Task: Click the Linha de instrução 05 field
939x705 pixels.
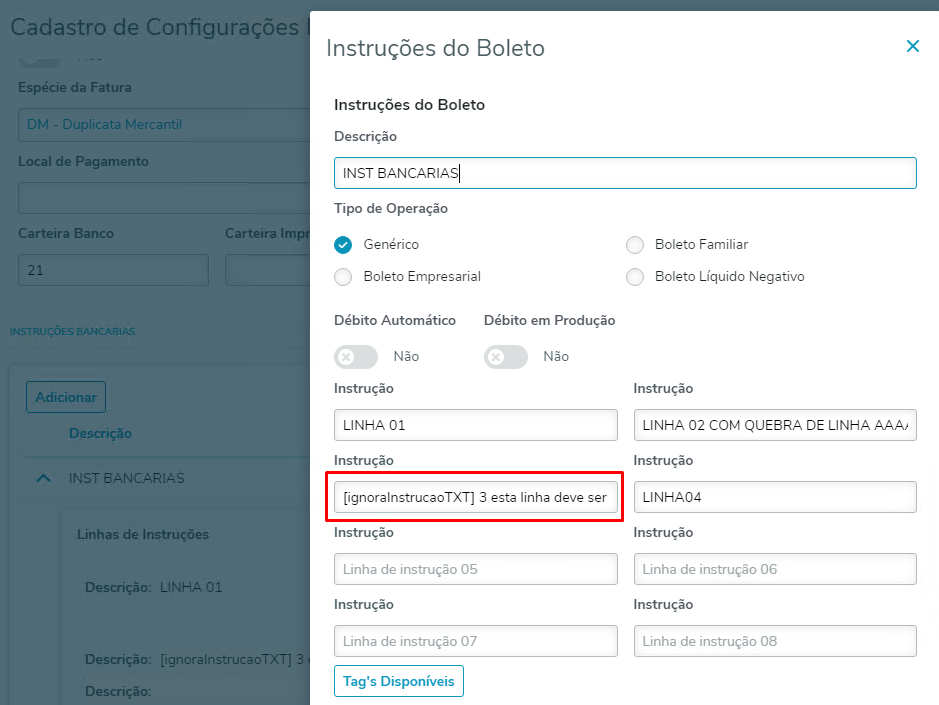Action: click(x=476, y=569)
